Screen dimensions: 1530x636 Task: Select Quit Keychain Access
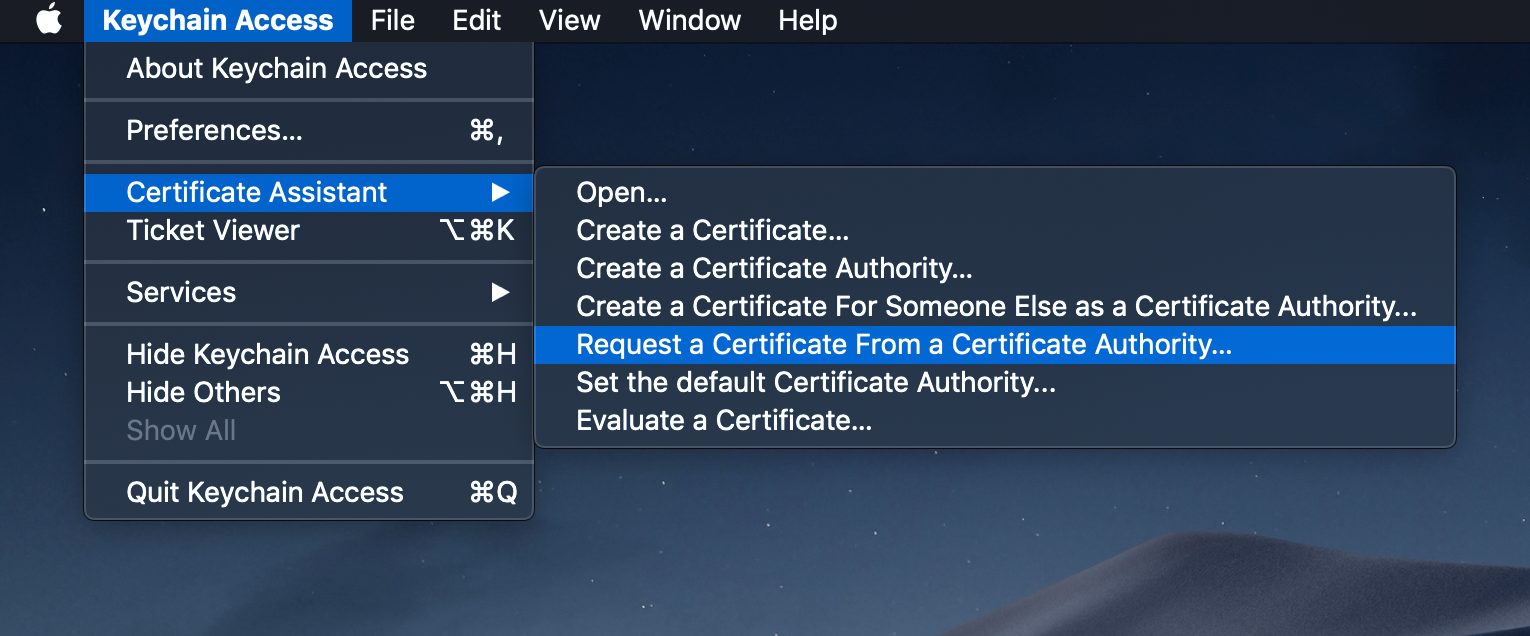(309, 493)
